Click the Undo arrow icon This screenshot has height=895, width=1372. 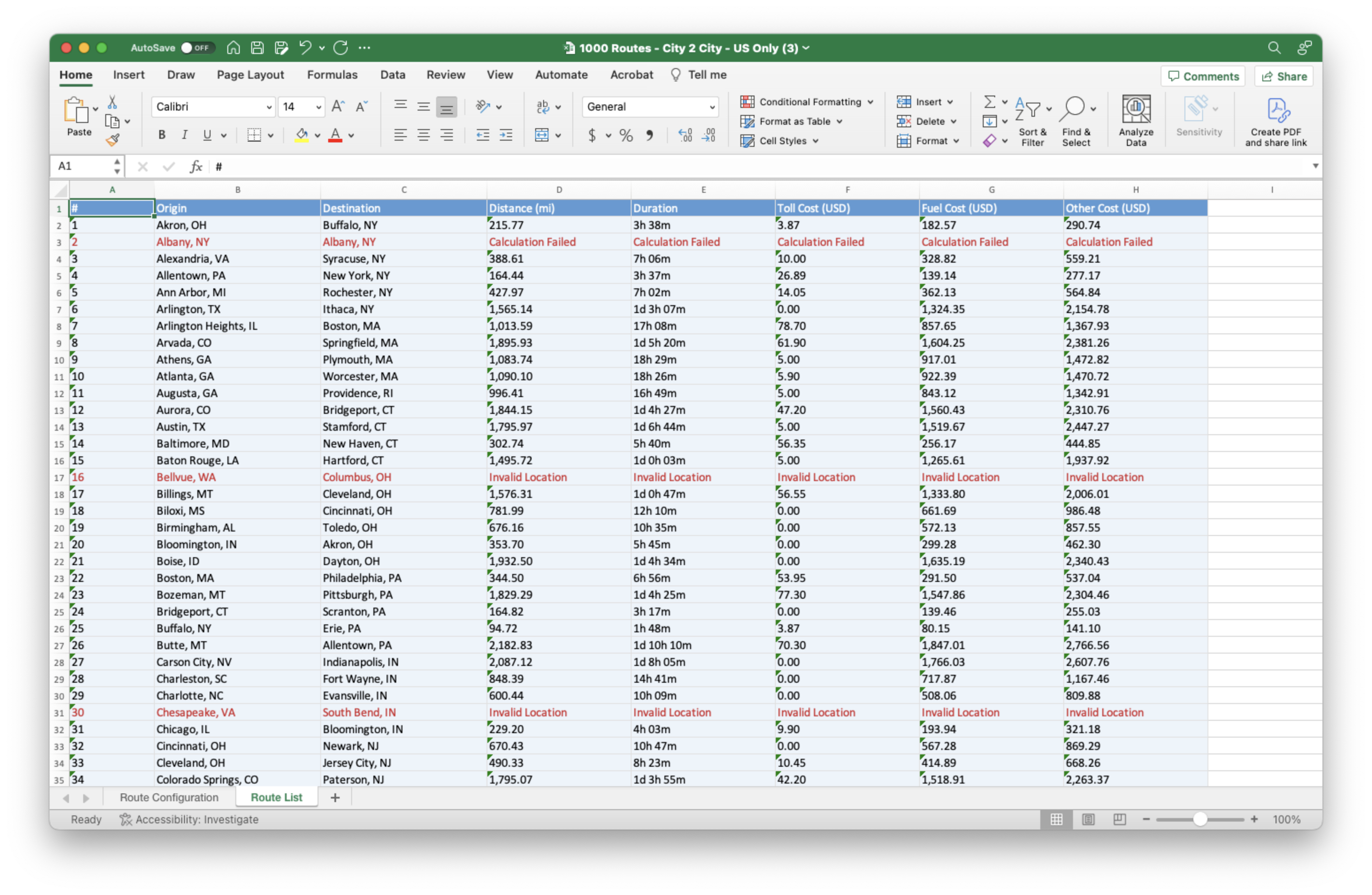[x=305, y=48]
